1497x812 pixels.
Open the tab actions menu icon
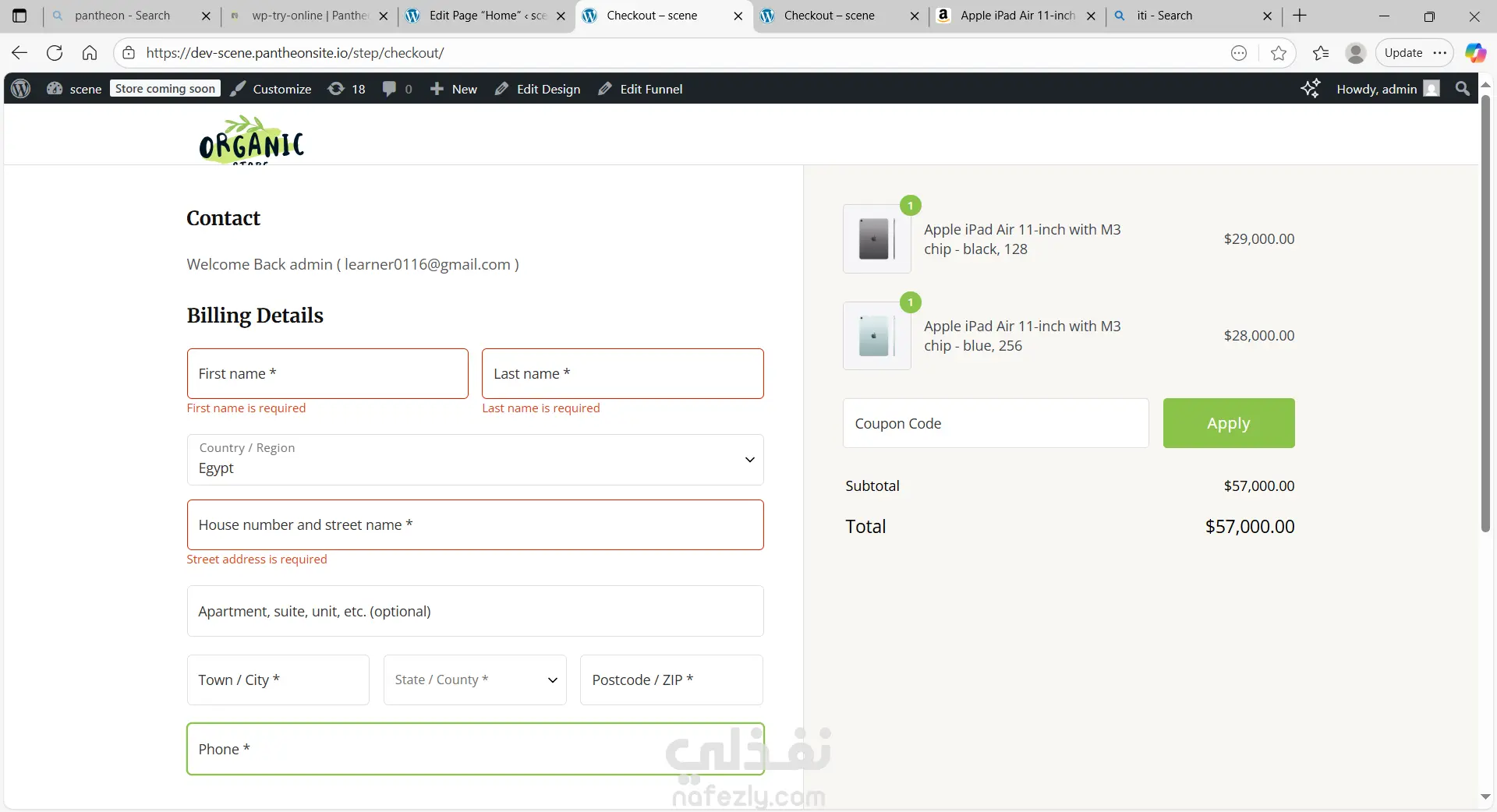pyautogui.click(x=20, y=16)
